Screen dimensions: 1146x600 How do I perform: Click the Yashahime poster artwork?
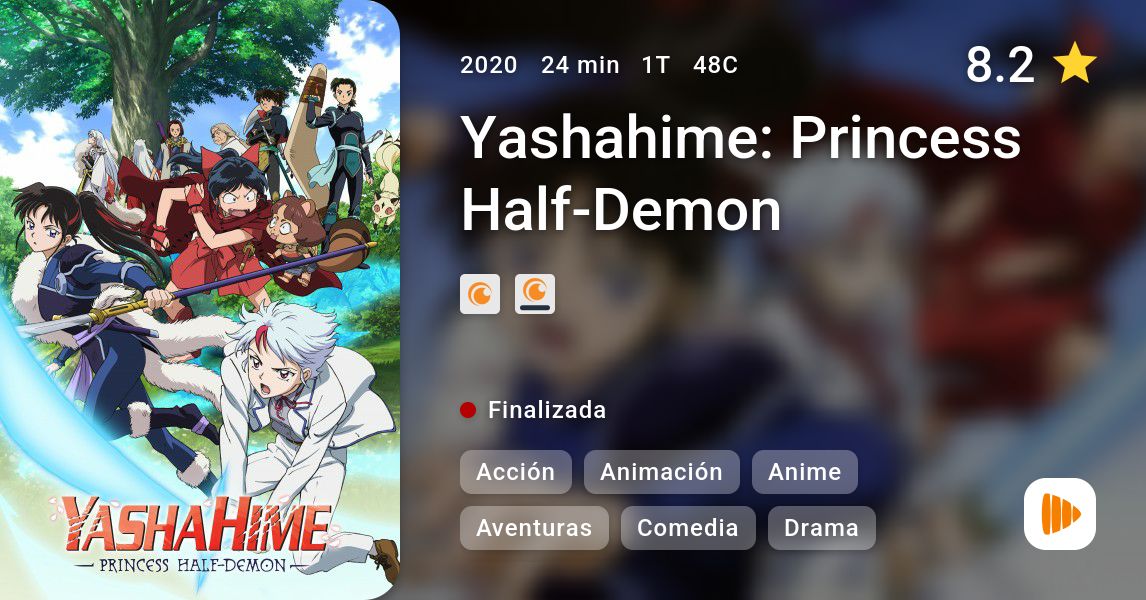click(200, 300)
